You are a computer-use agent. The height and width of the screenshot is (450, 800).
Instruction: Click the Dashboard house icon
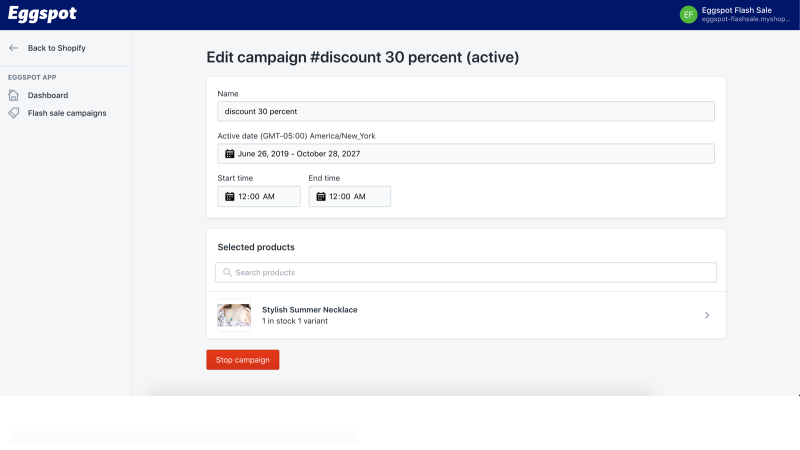point(14,95)
